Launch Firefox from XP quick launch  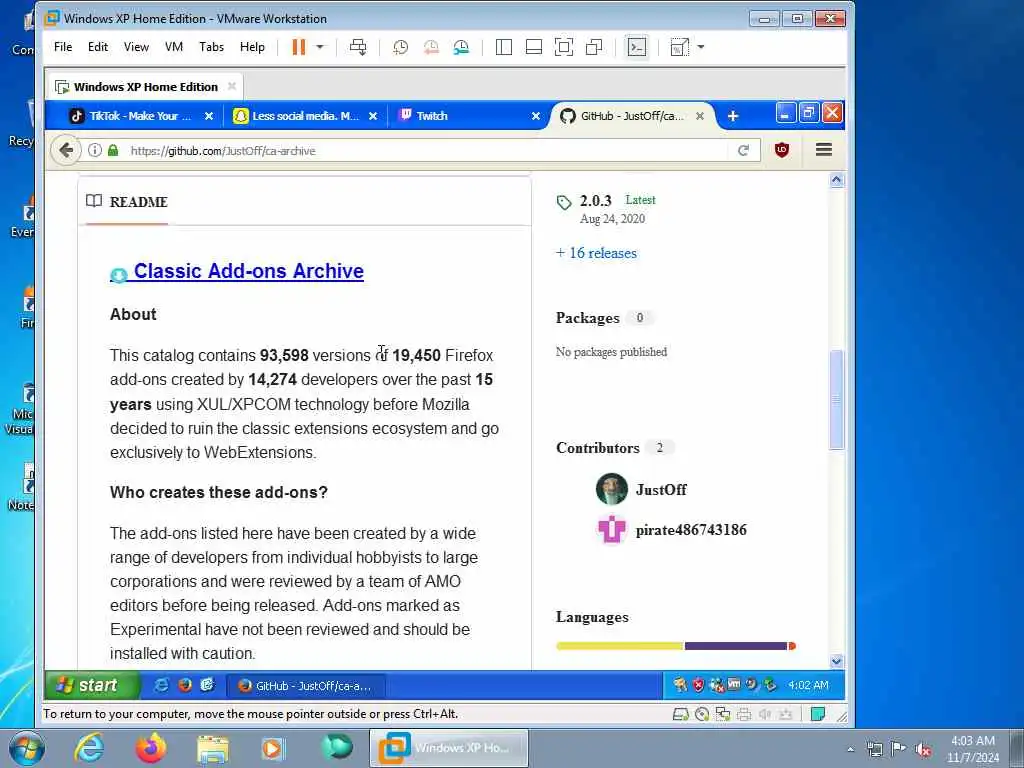click(185, 685)
